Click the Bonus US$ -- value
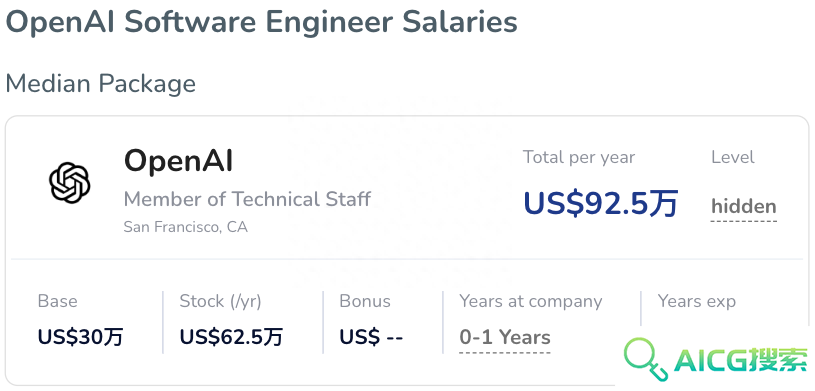This screenshot has width=815, height=391. [x=371, y=337]
